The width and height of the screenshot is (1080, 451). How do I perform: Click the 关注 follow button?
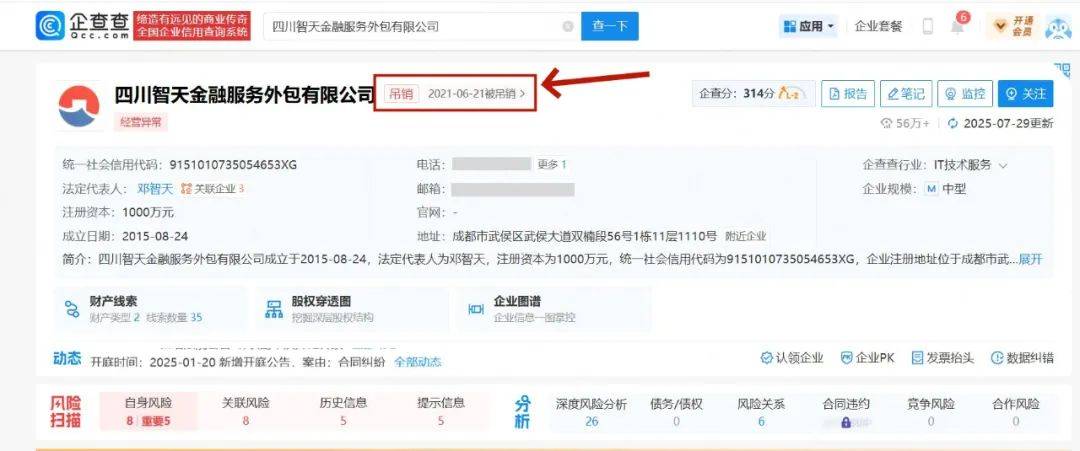click(1025, 93)
